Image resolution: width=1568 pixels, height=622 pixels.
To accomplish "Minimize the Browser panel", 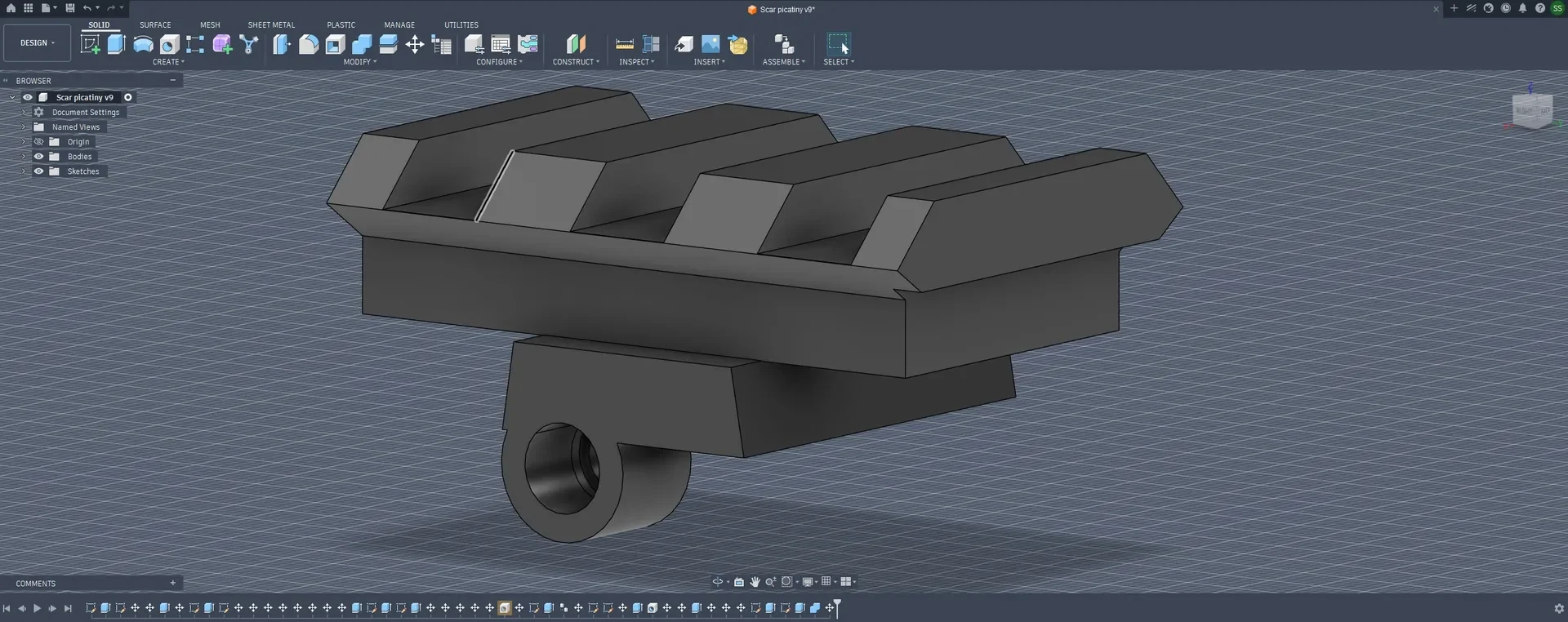I will point(172,81).
